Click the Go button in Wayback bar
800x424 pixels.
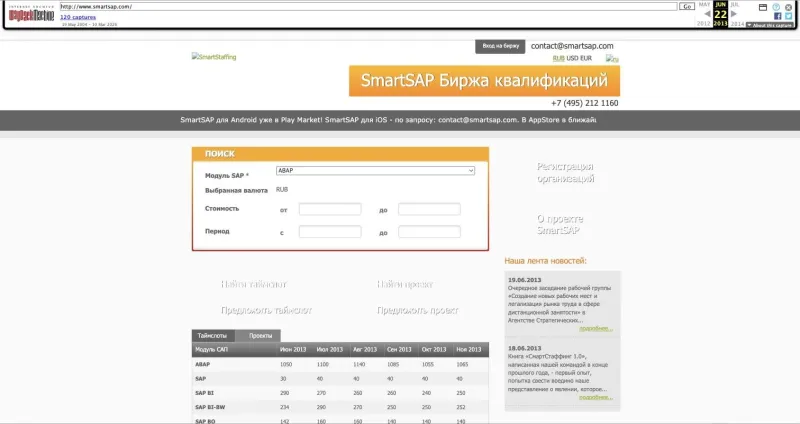[687, 7]
